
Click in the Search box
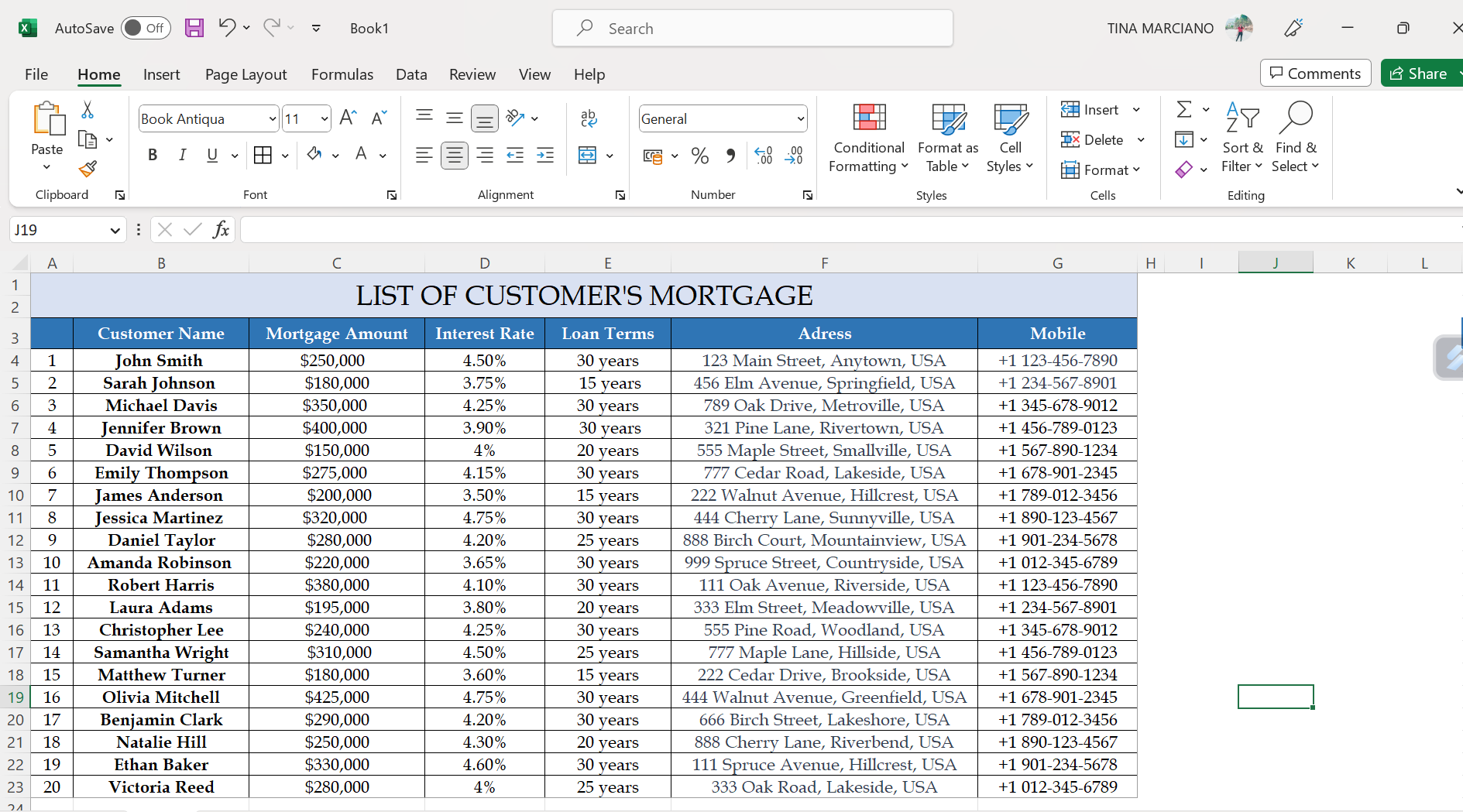752,29
